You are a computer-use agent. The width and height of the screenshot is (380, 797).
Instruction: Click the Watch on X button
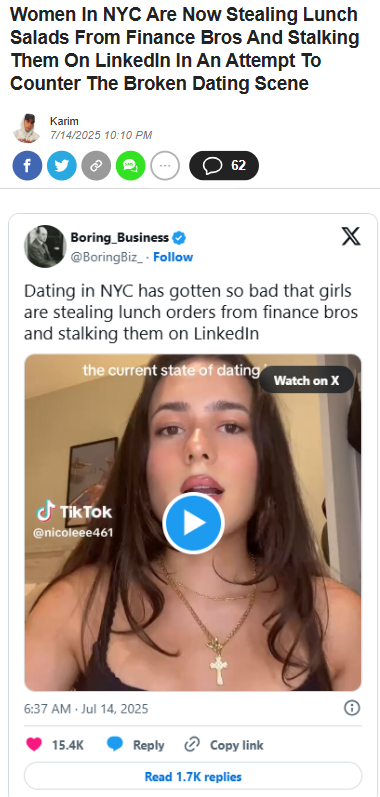point(306,380)
